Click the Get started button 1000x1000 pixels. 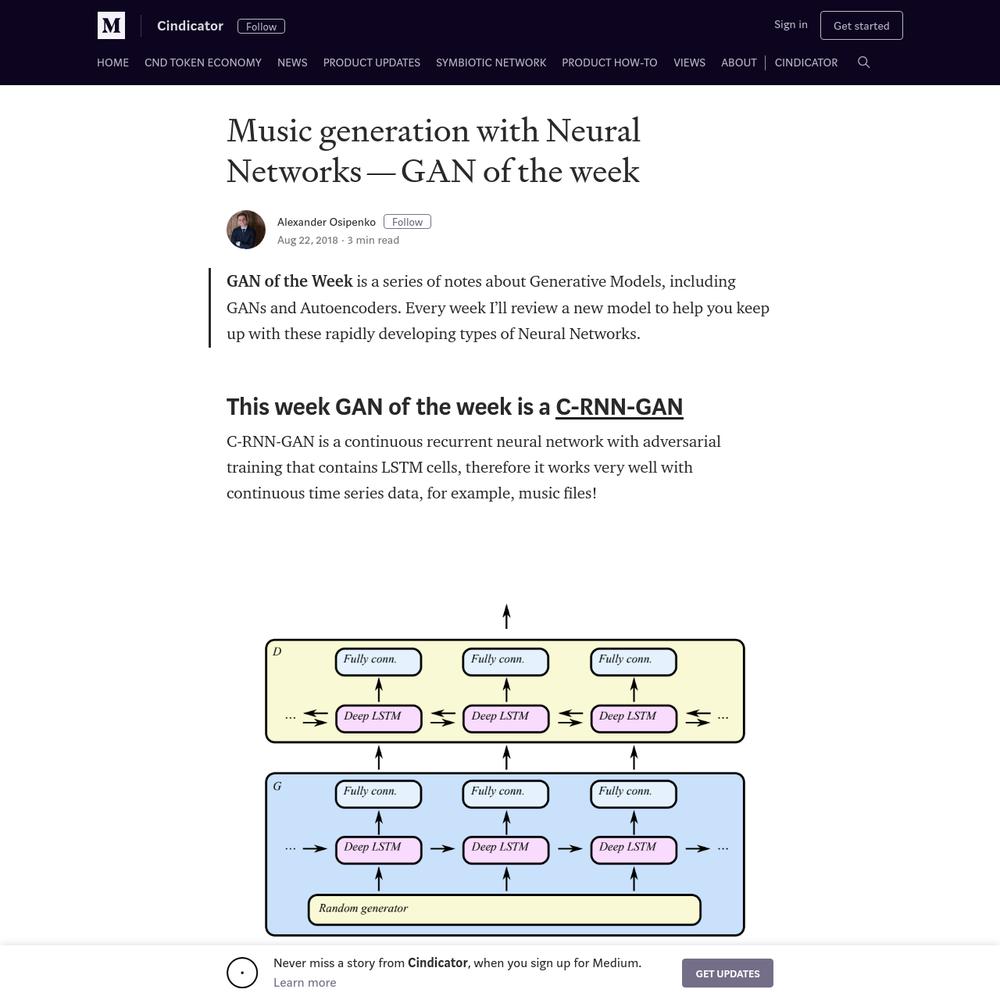point(861,26)
